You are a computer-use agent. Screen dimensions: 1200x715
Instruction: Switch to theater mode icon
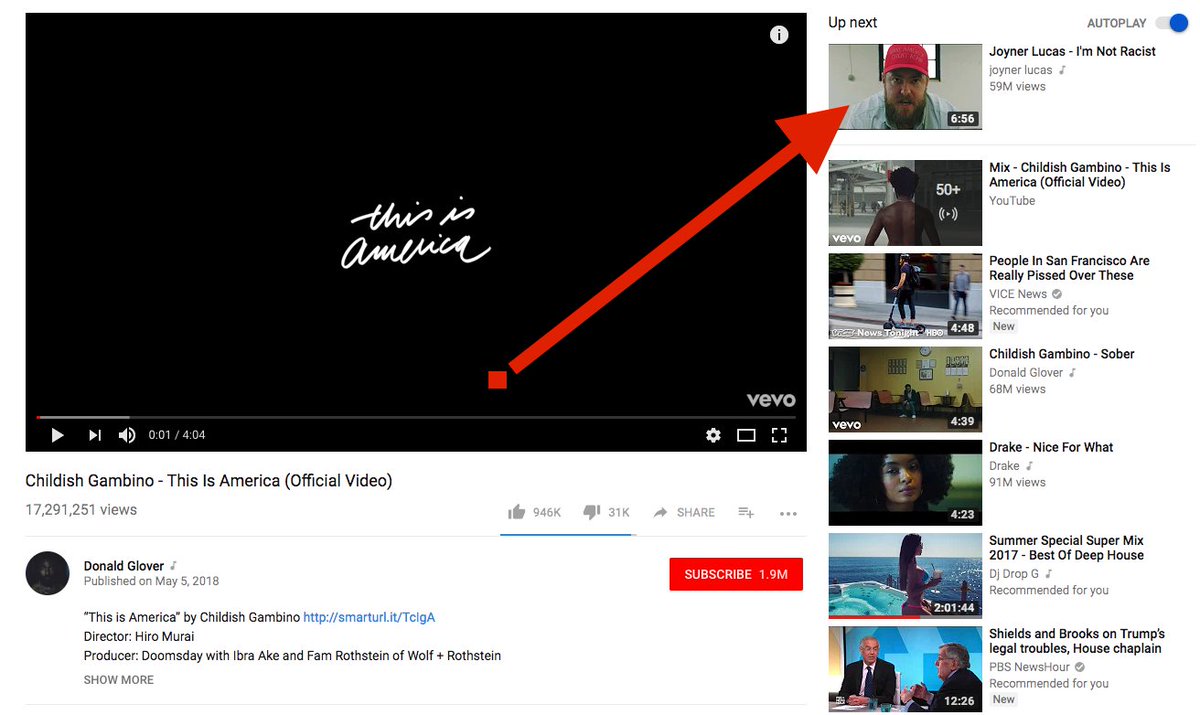pos(746,435)
